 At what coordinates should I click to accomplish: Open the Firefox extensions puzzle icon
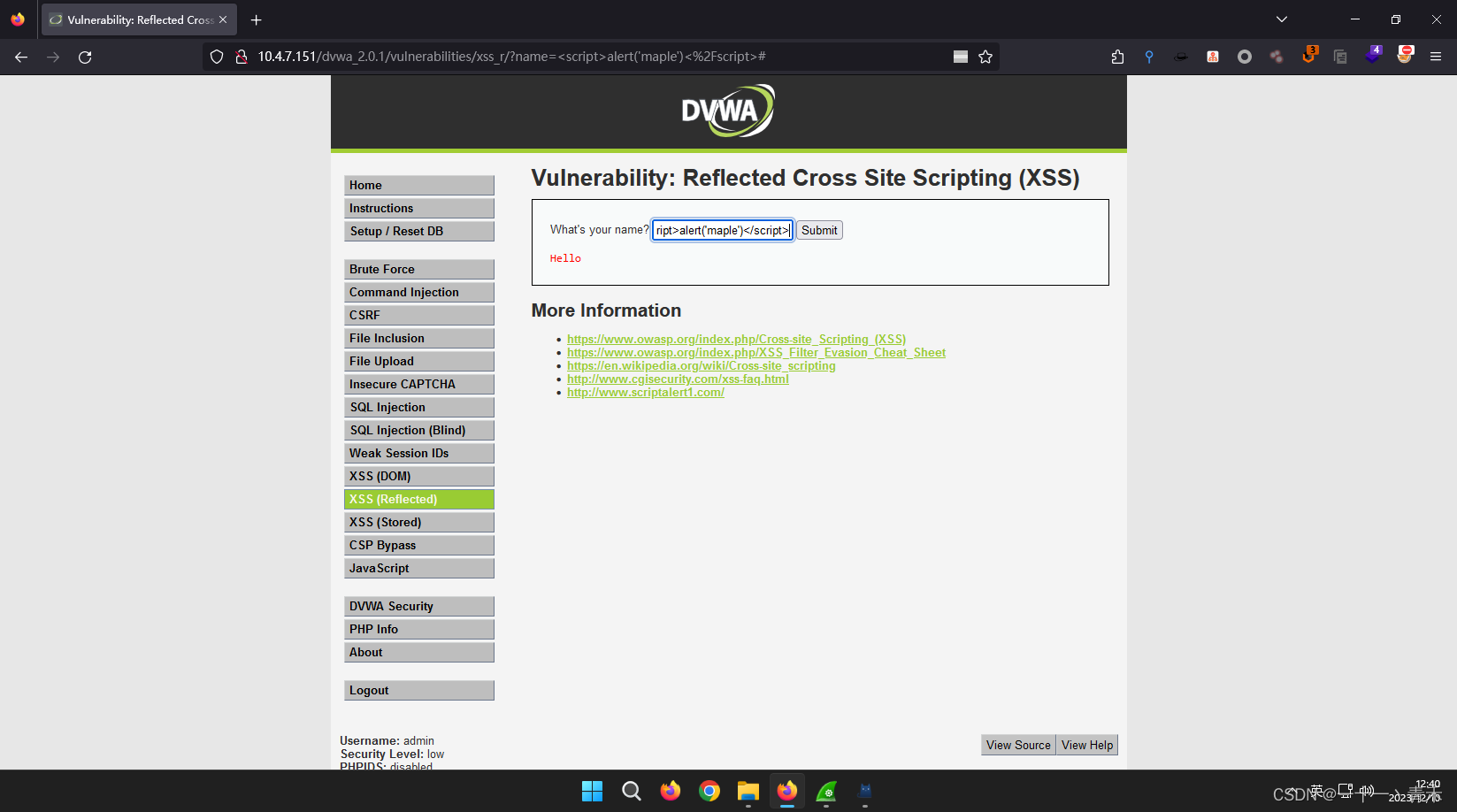(x=1117, y=57)
